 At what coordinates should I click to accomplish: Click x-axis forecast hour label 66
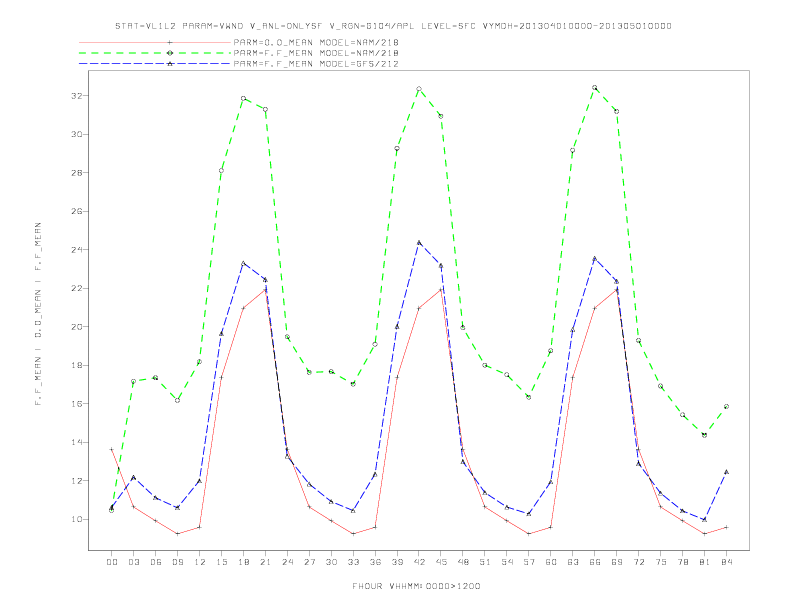coord(595,562)
